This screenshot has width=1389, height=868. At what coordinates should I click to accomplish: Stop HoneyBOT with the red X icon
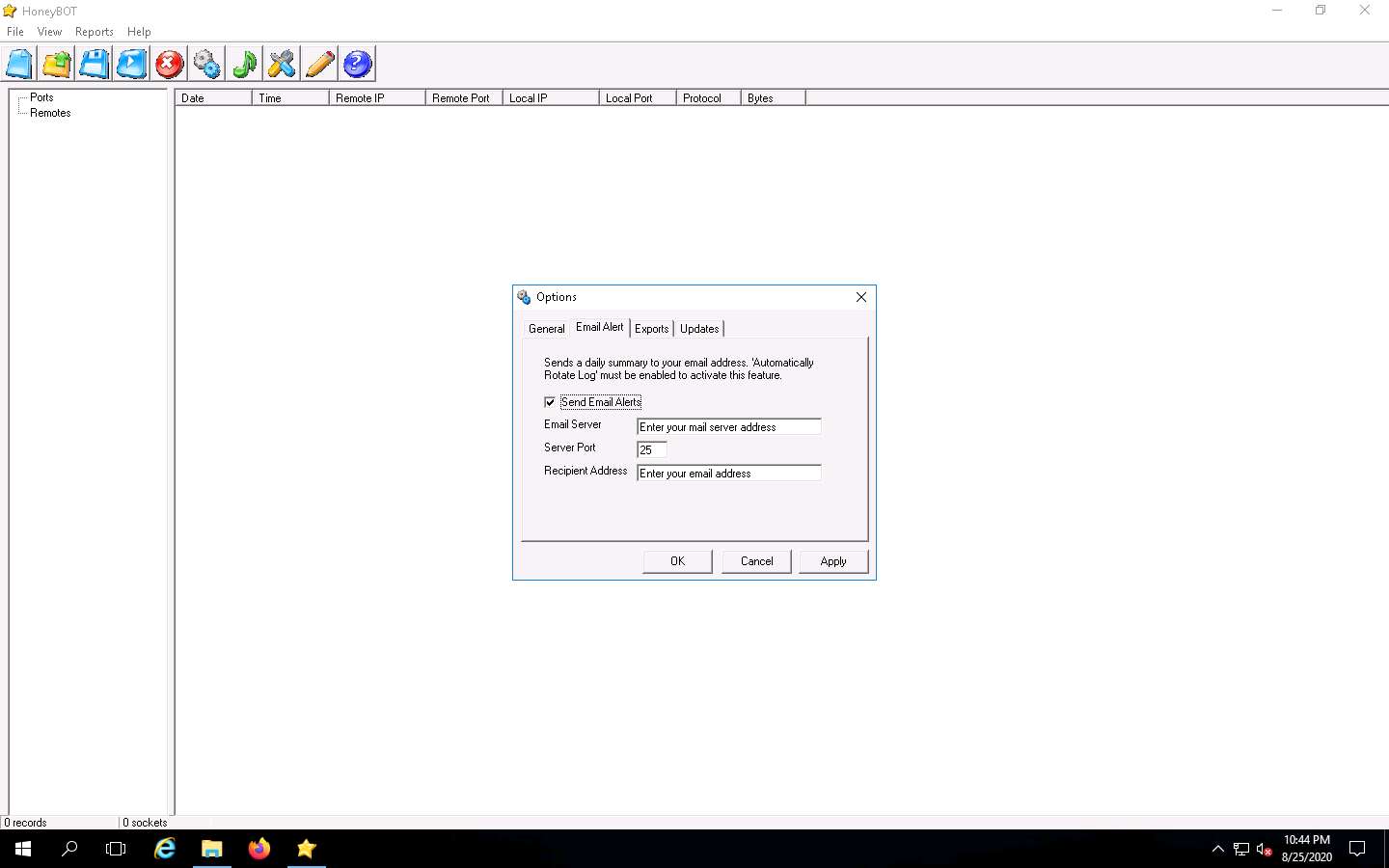(x=170, y=65)
